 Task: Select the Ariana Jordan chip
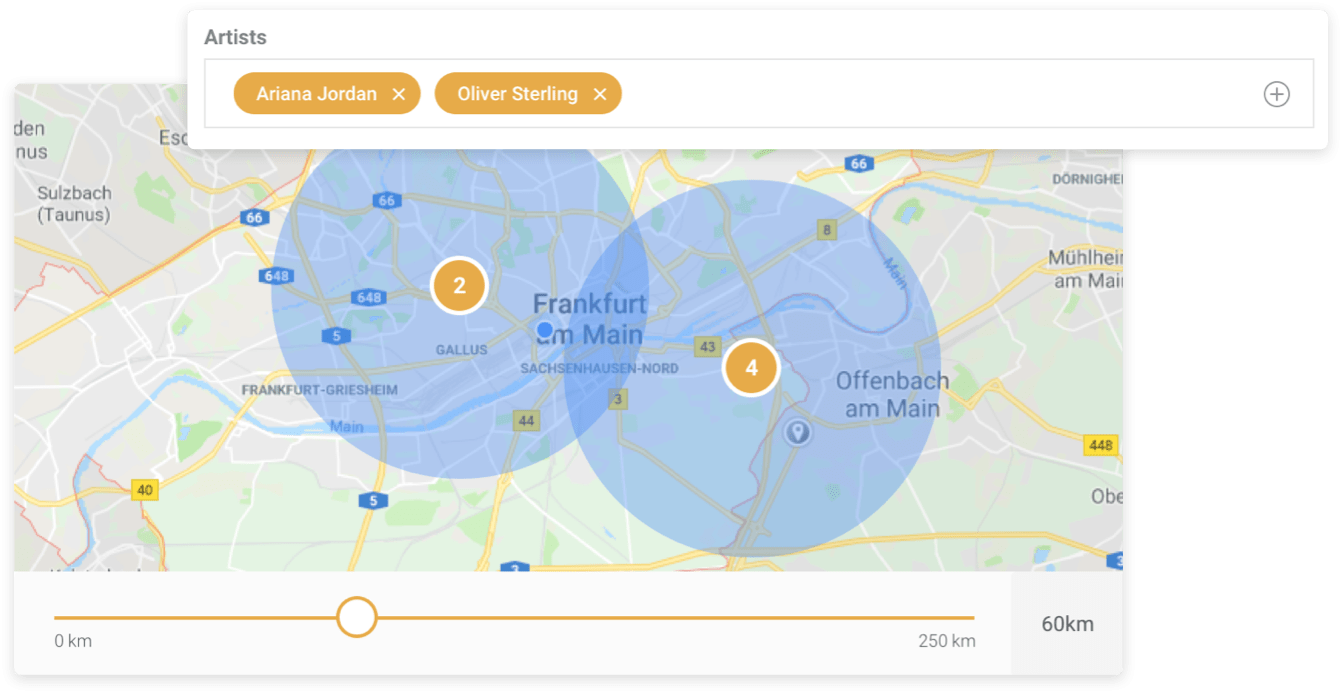327,94
